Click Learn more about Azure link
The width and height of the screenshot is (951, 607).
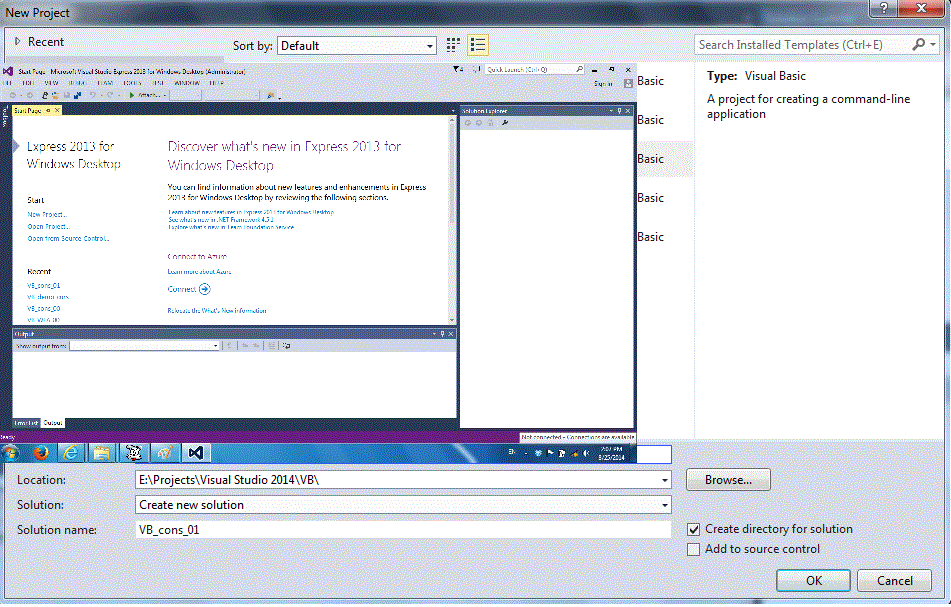tap(200, 272)
